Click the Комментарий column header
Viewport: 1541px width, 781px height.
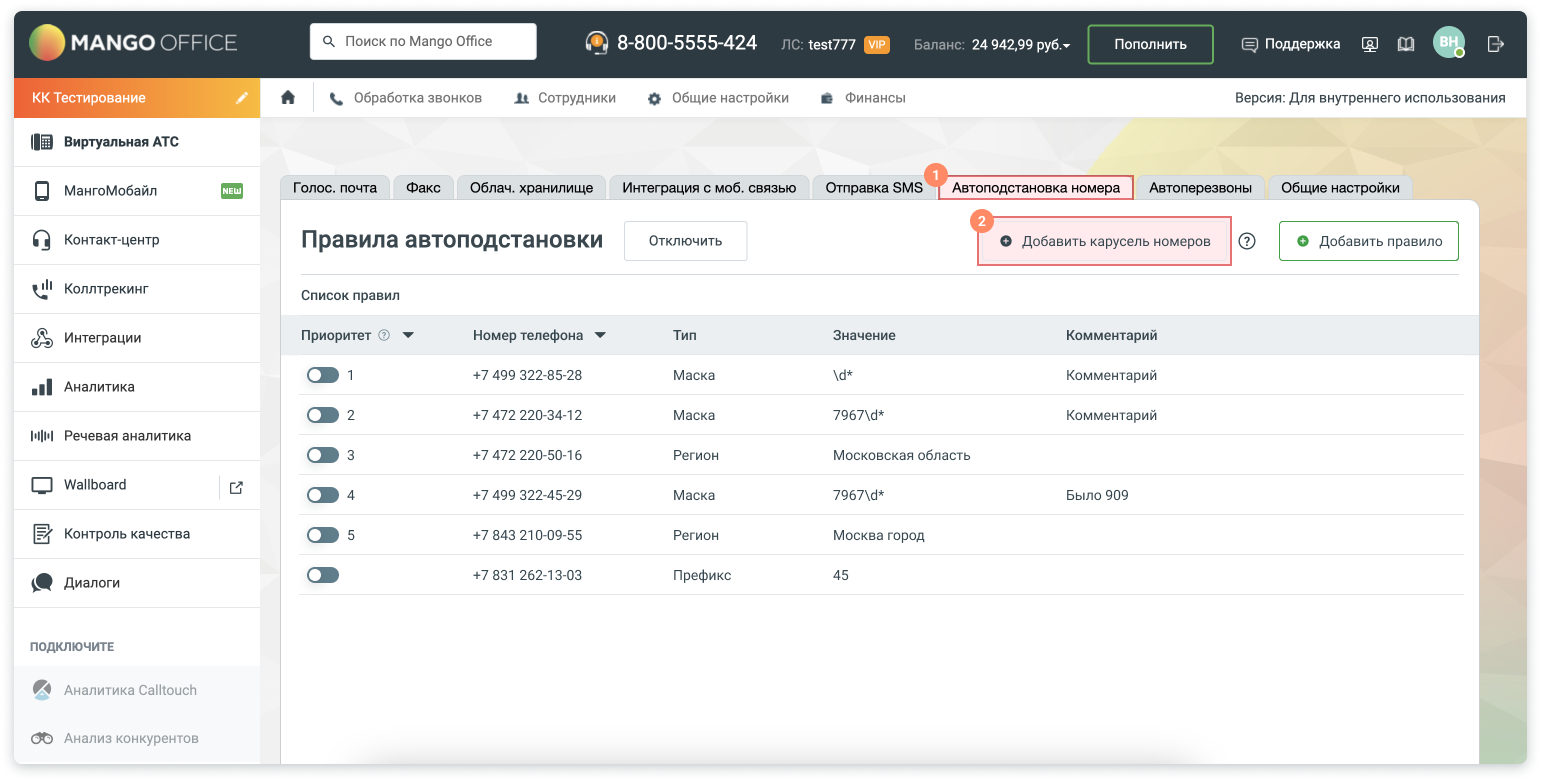(x=1112, y=335)
